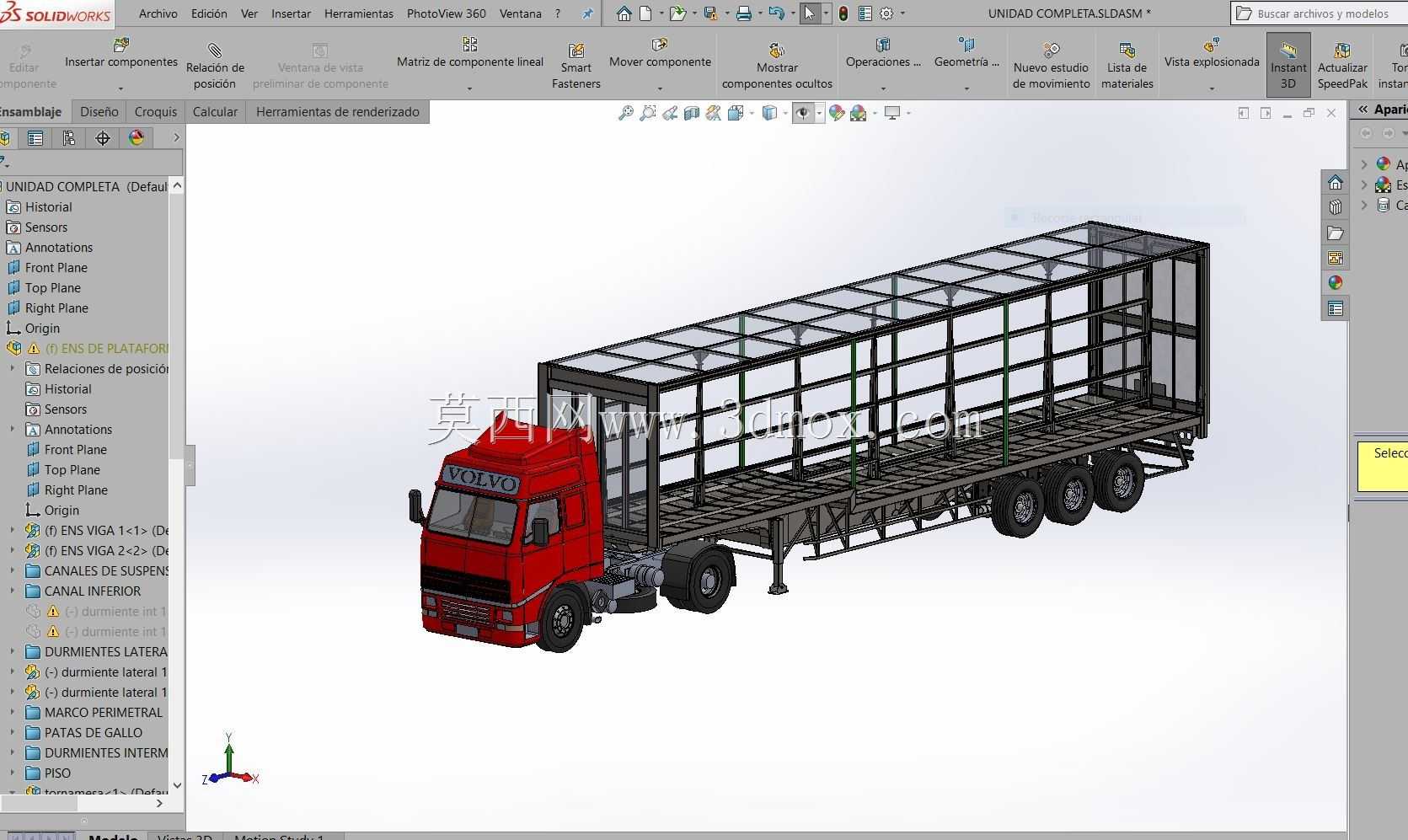Switch to Herramientas de renderizado tab
The width and height of the screenshot is (1408, 840).
tap(337, 112)
